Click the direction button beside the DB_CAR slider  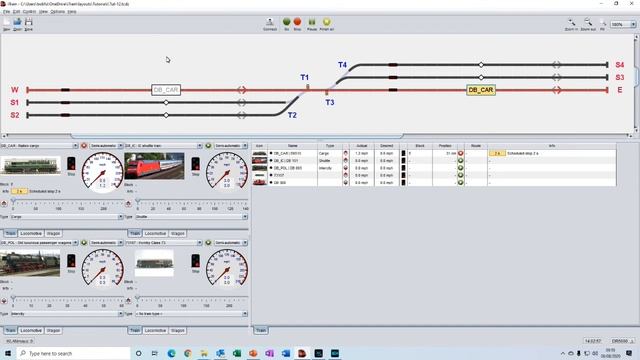tap(4, 203)
